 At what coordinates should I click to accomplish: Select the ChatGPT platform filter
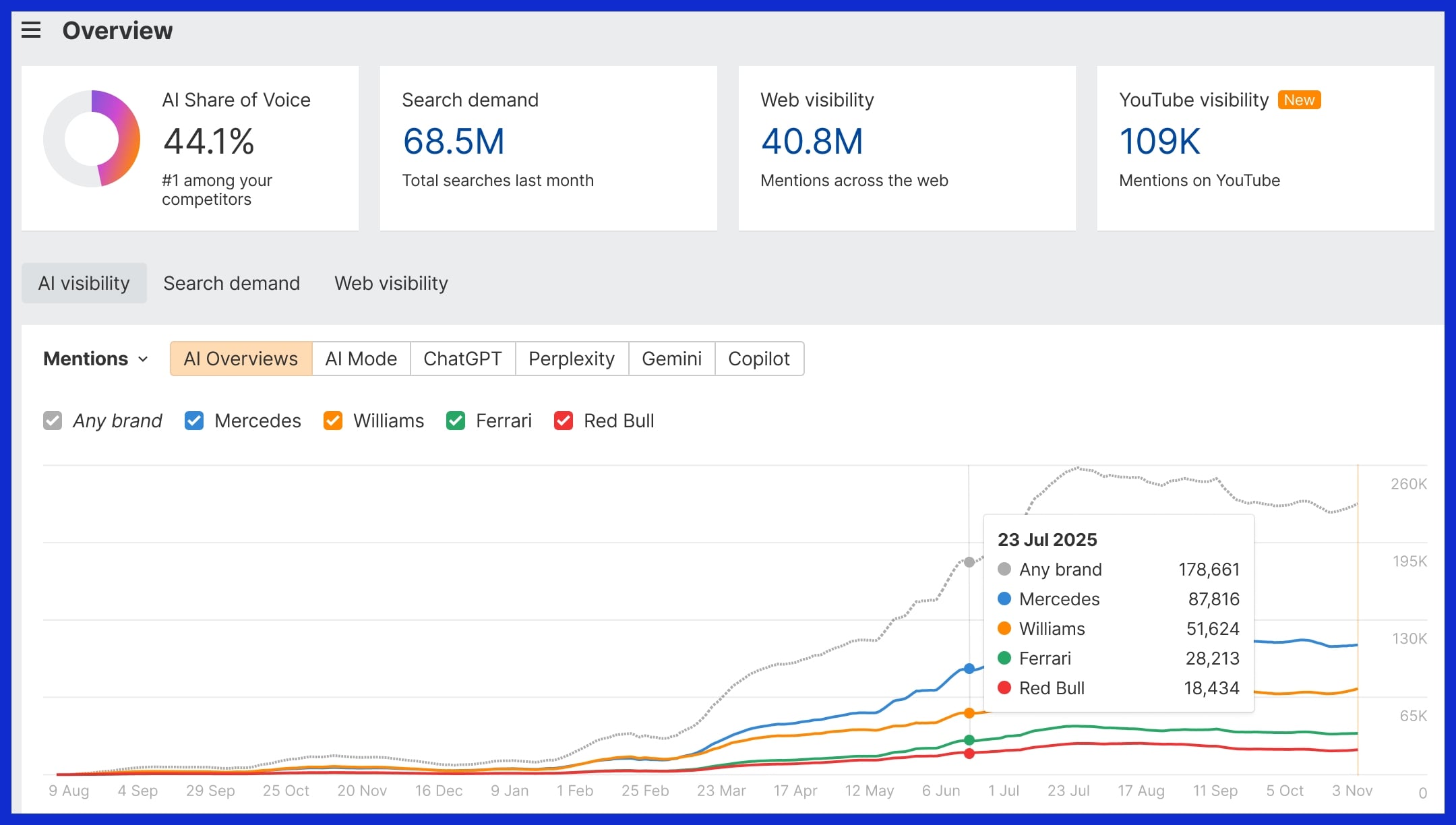coord(463,359)
